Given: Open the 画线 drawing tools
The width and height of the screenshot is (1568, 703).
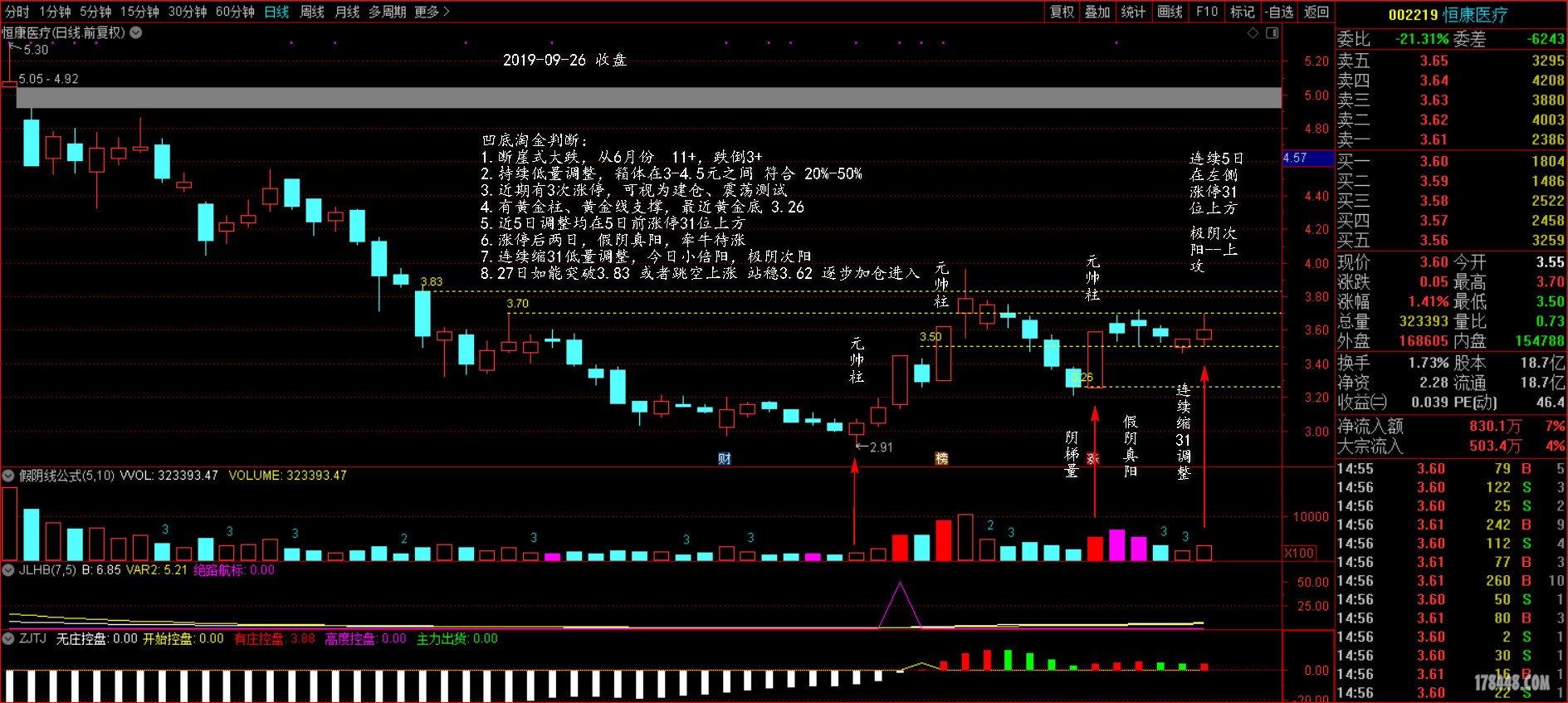Looking at the screenshot, I should click(x=1170, y=12).
